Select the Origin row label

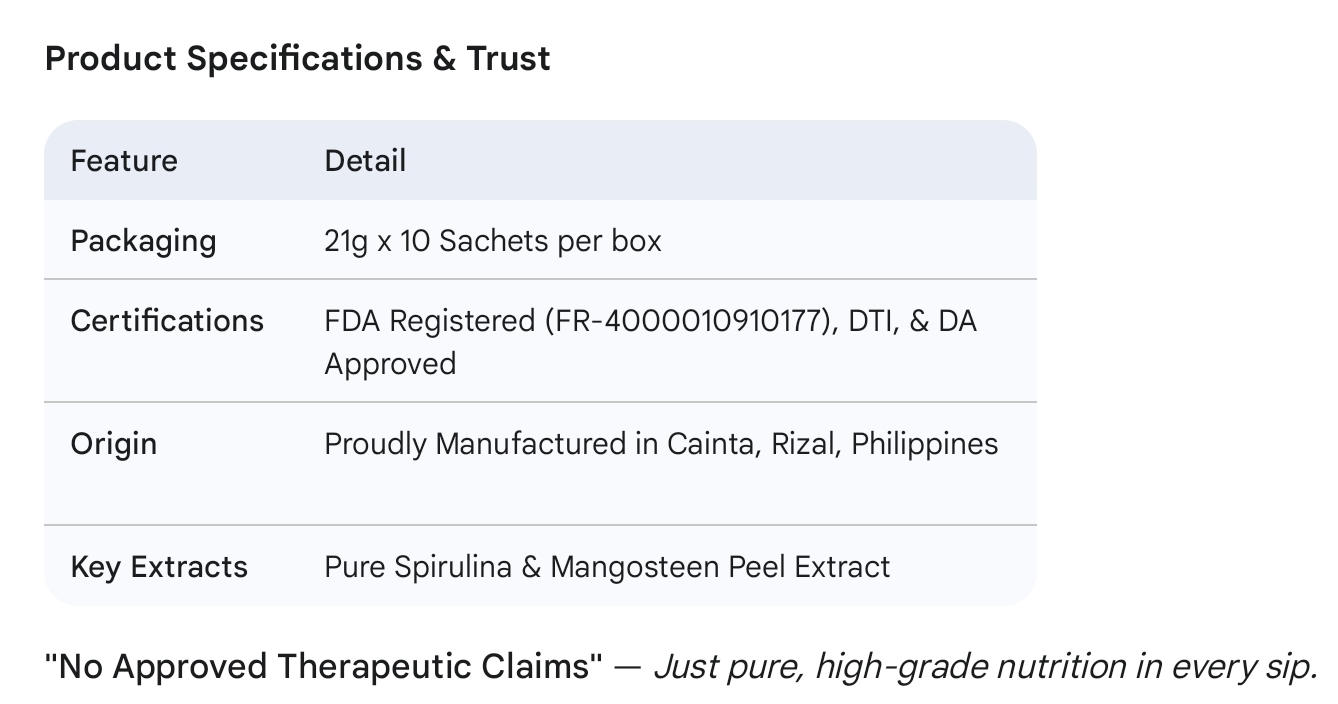[x=114, y=443]
